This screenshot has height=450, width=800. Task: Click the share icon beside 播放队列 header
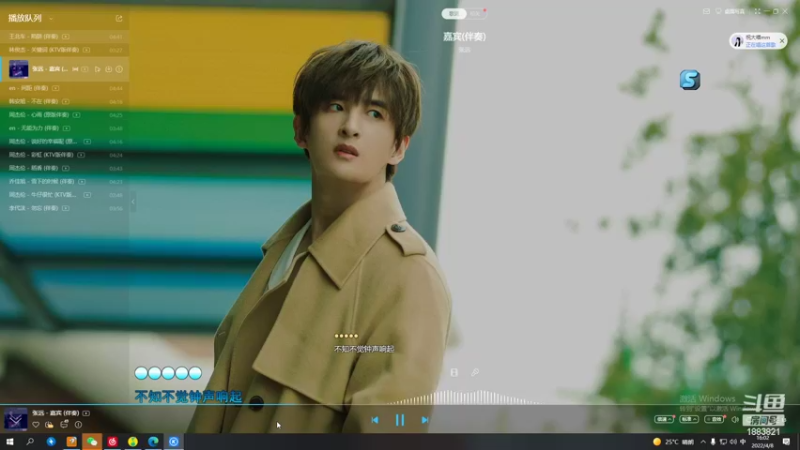click(x=119, y=18)
